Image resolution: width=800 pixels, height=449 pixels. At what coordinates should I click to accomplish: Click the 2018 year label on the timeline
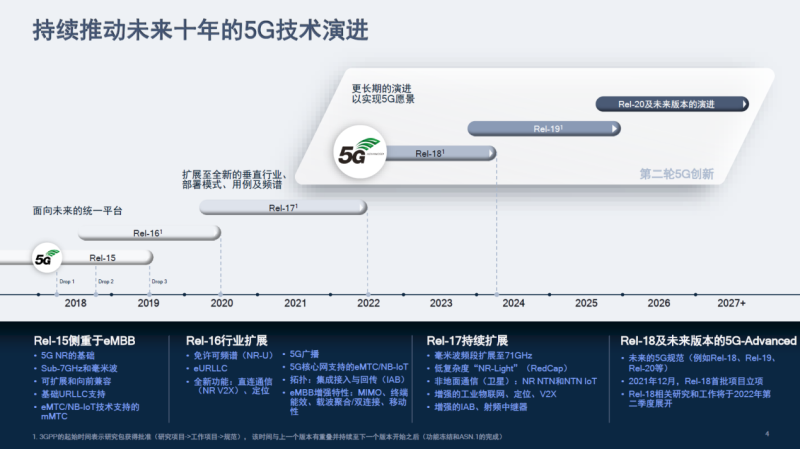pyautogui.click(x=76, y=302)
